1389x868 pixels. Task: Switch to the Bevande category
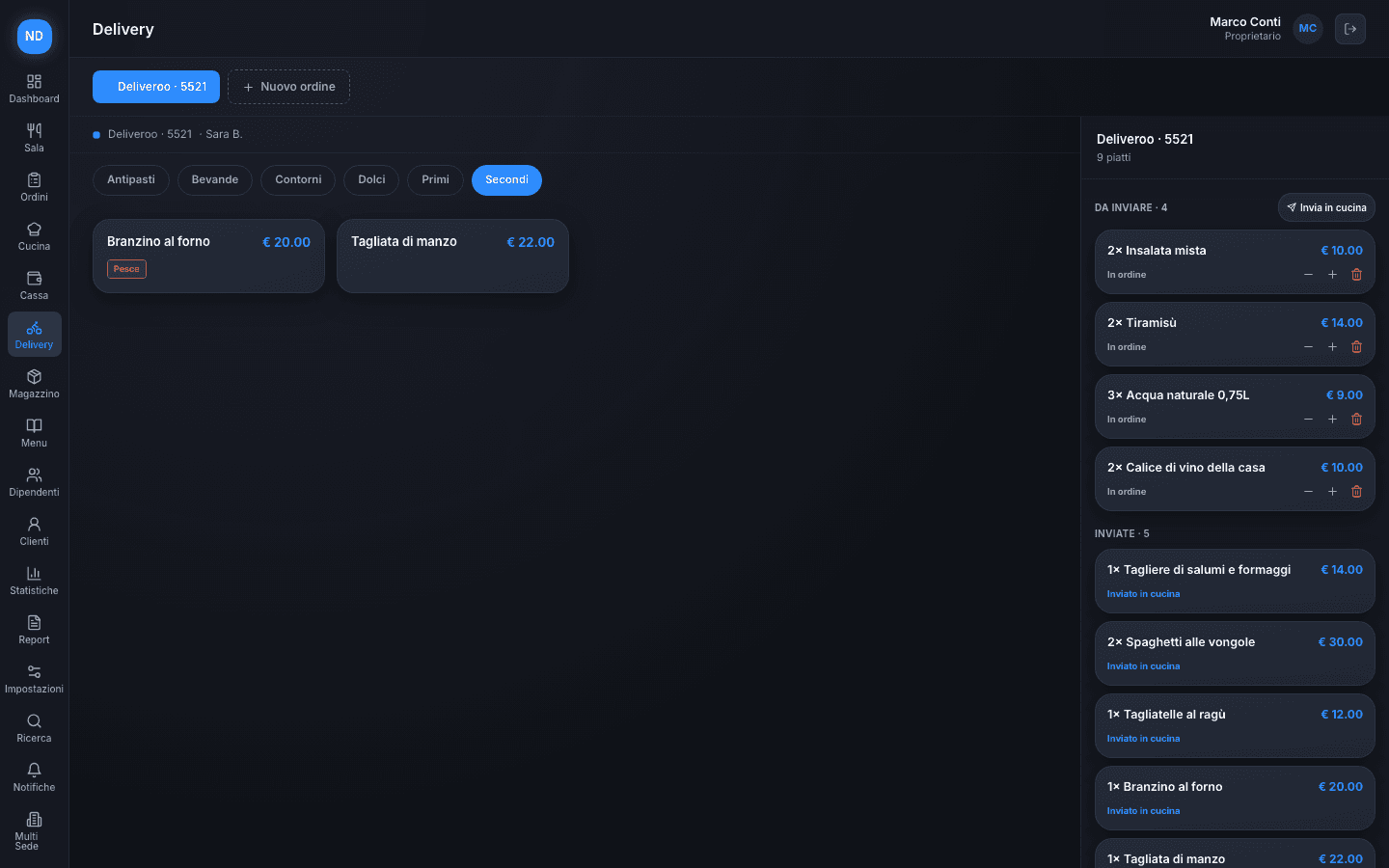pos(215,180)
